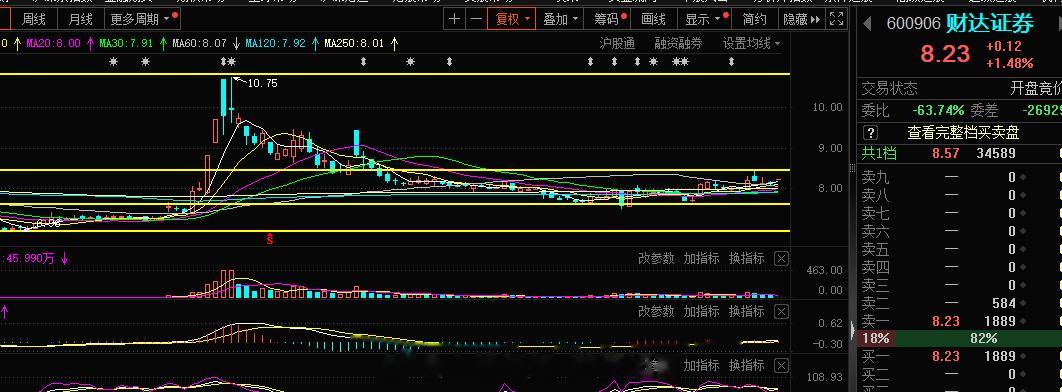Screen dimensions: 1062x392
Task: Click the MA20:8.00 indicator label
Action: coord(53,44)
